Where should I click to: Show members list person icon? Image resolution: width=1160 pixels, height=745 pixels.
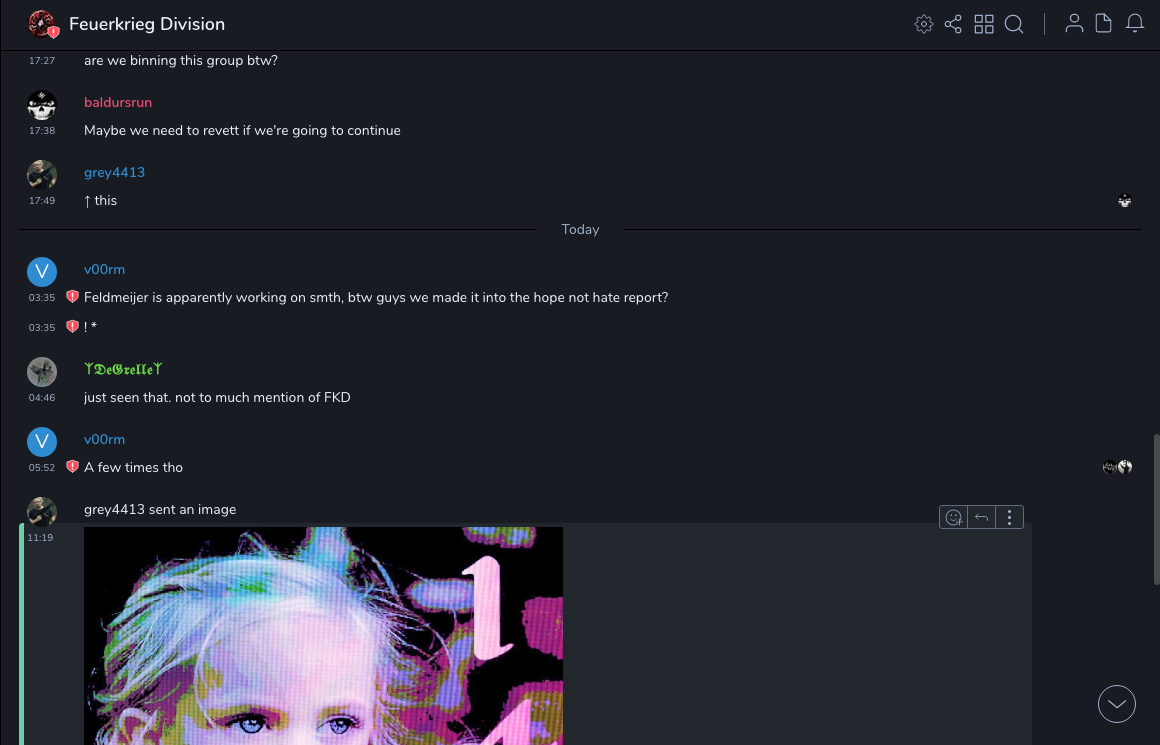tap(1074, 24)
